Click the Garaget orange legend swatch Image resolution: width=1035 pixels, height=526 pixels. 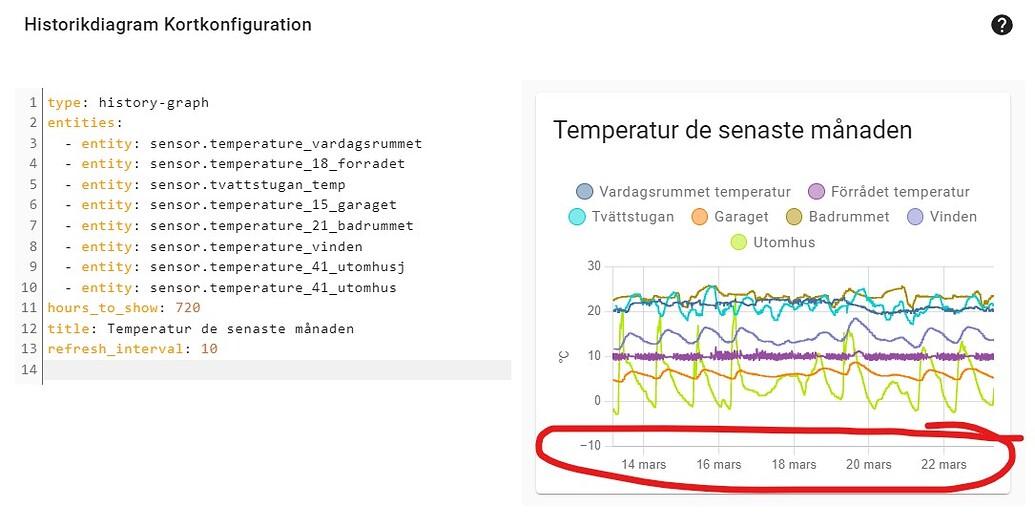point(698,217)
